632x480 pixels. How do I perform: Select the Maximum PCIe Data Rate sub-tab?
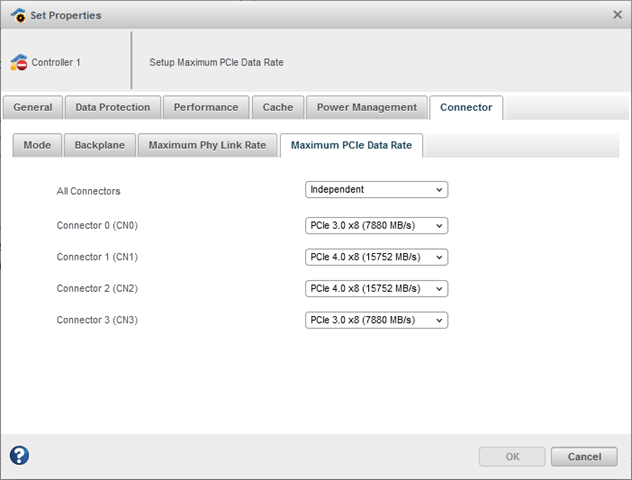352,146
